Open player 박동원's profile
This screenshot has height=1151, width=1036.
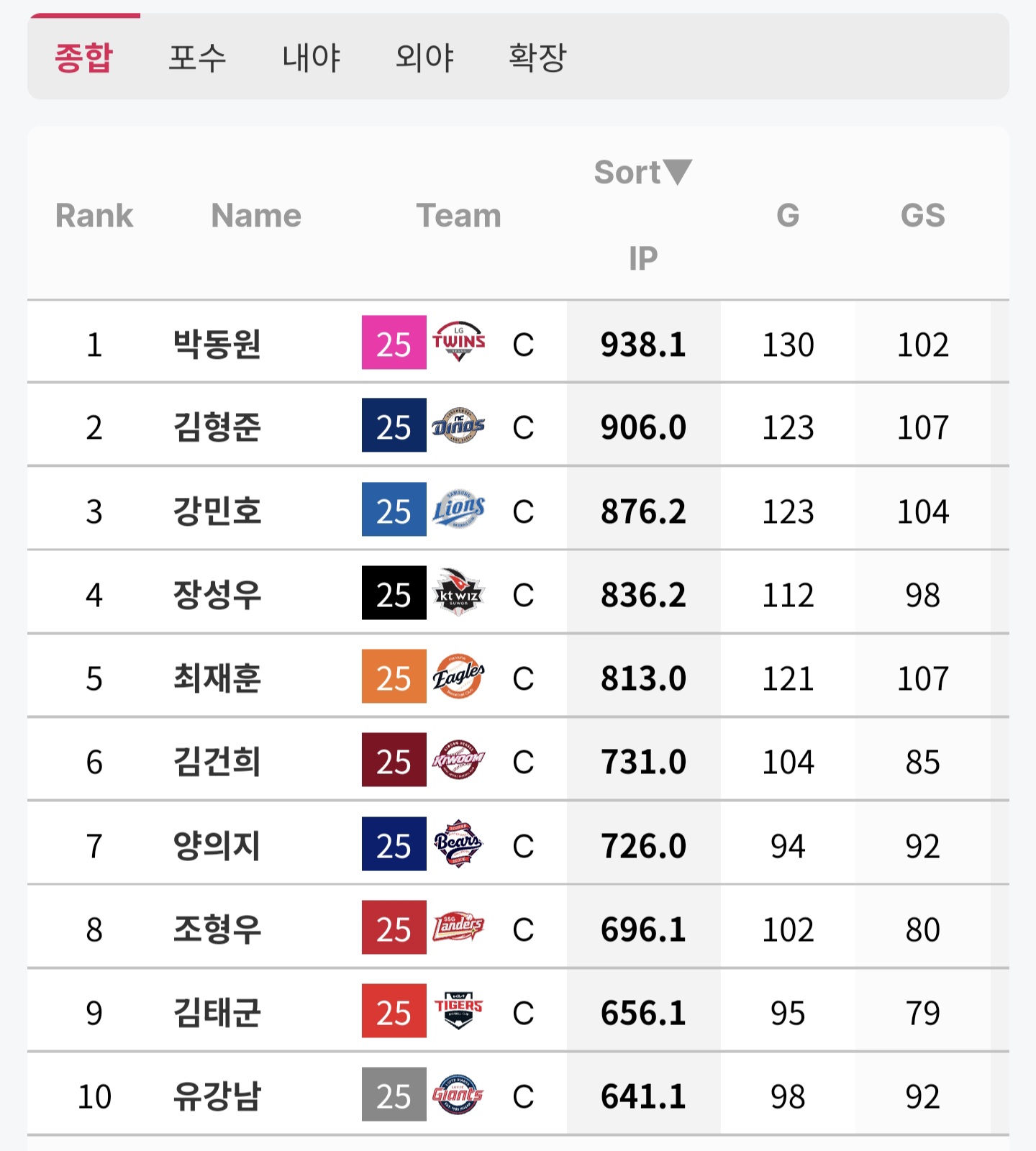point(217,344)
